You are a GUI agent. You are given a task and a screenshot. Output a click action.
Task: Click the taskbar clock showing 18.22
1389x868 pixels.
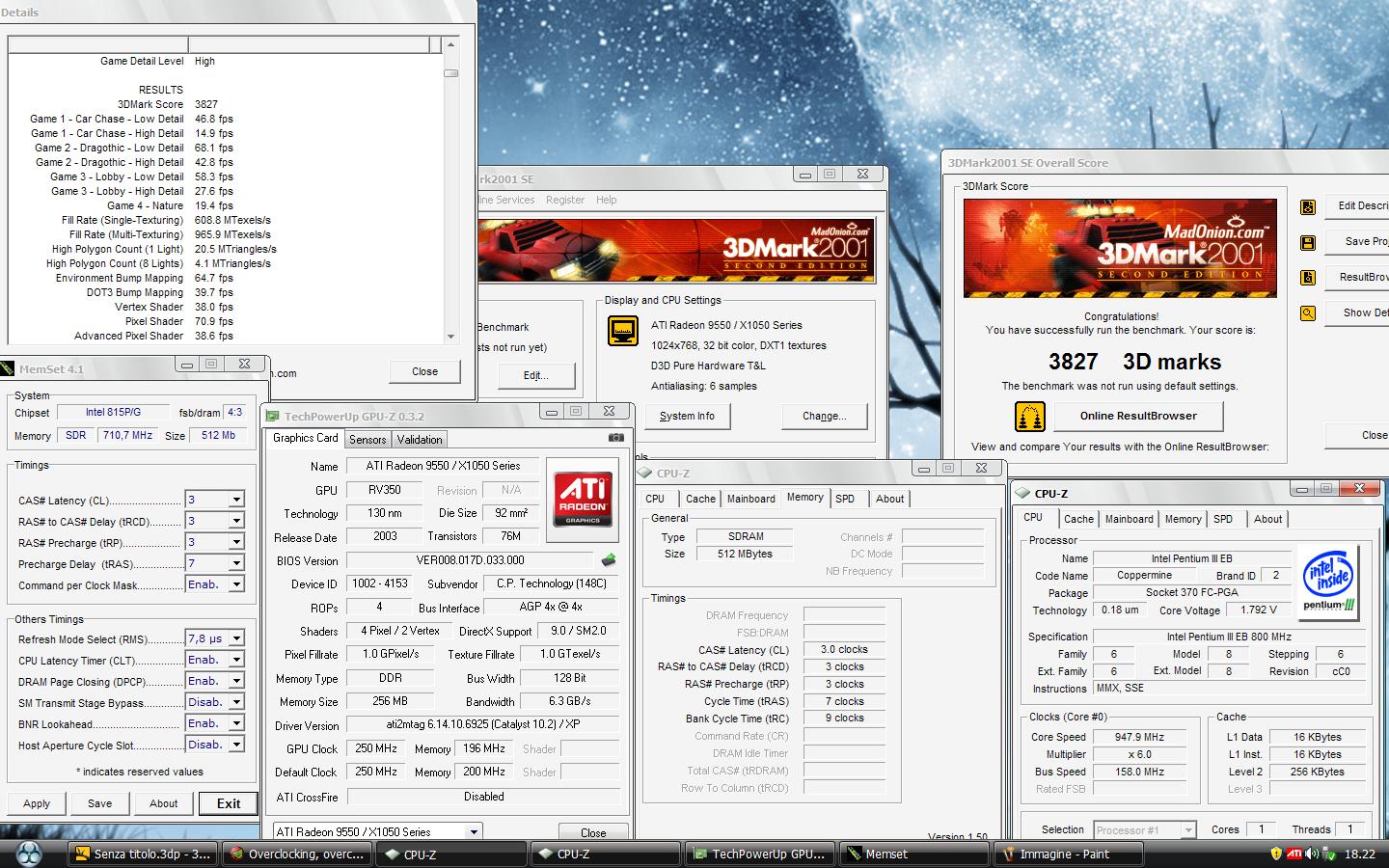pyautogui.click(x=1360, y=854)
